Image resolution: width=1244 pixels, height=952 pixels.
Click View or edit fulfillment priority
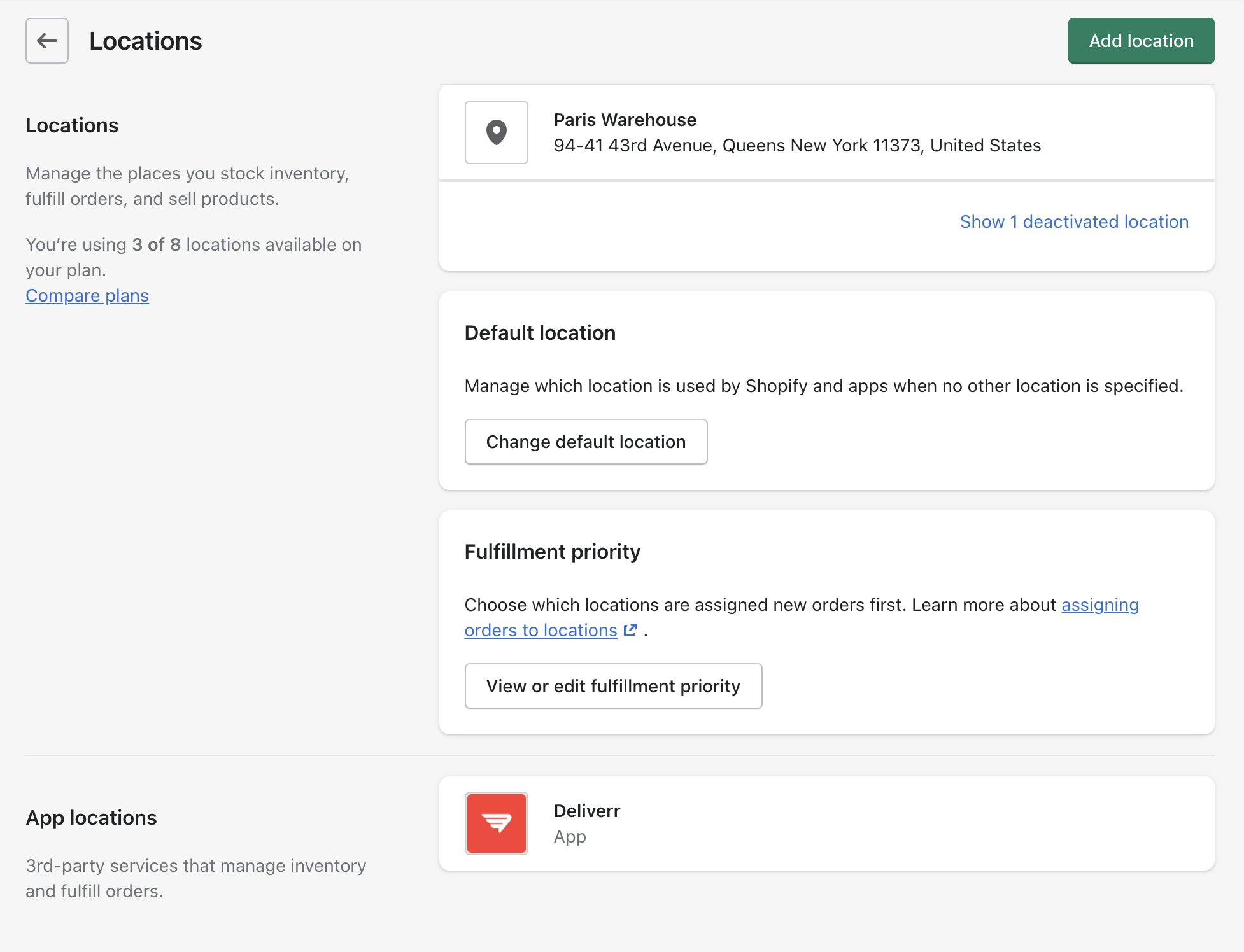[613, 686]
